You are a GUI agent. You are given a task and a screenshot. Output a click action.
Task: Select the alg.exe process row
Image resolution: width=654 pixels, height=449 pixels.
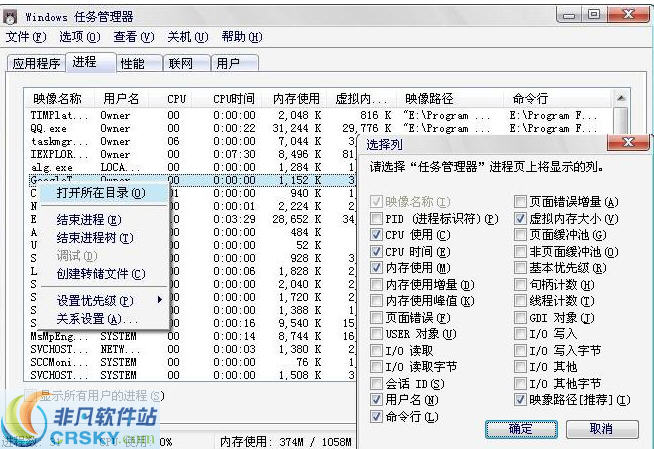[x=192, y=167]
